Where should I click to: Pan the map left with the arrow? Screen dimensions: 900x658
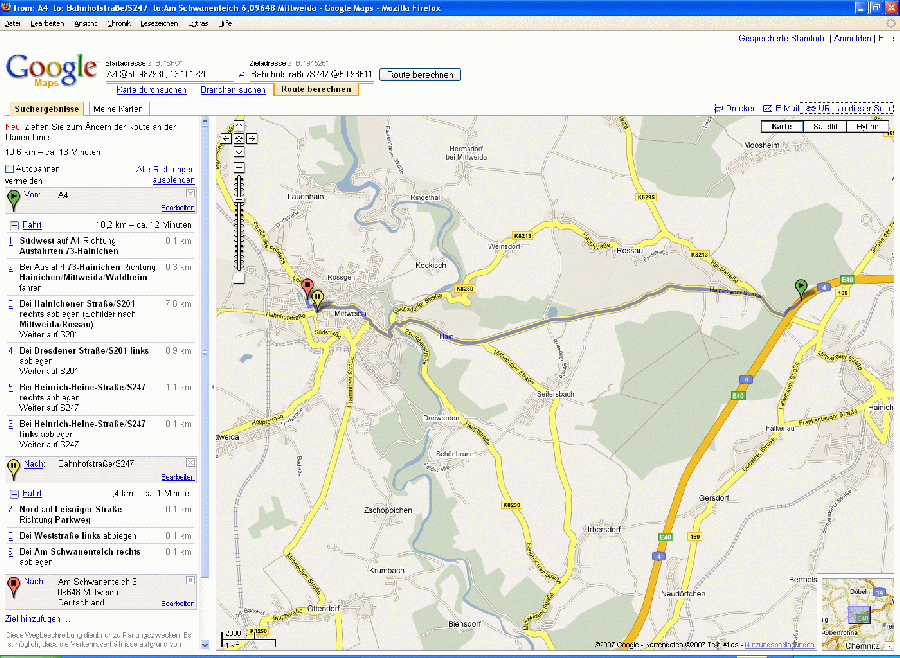226,138
